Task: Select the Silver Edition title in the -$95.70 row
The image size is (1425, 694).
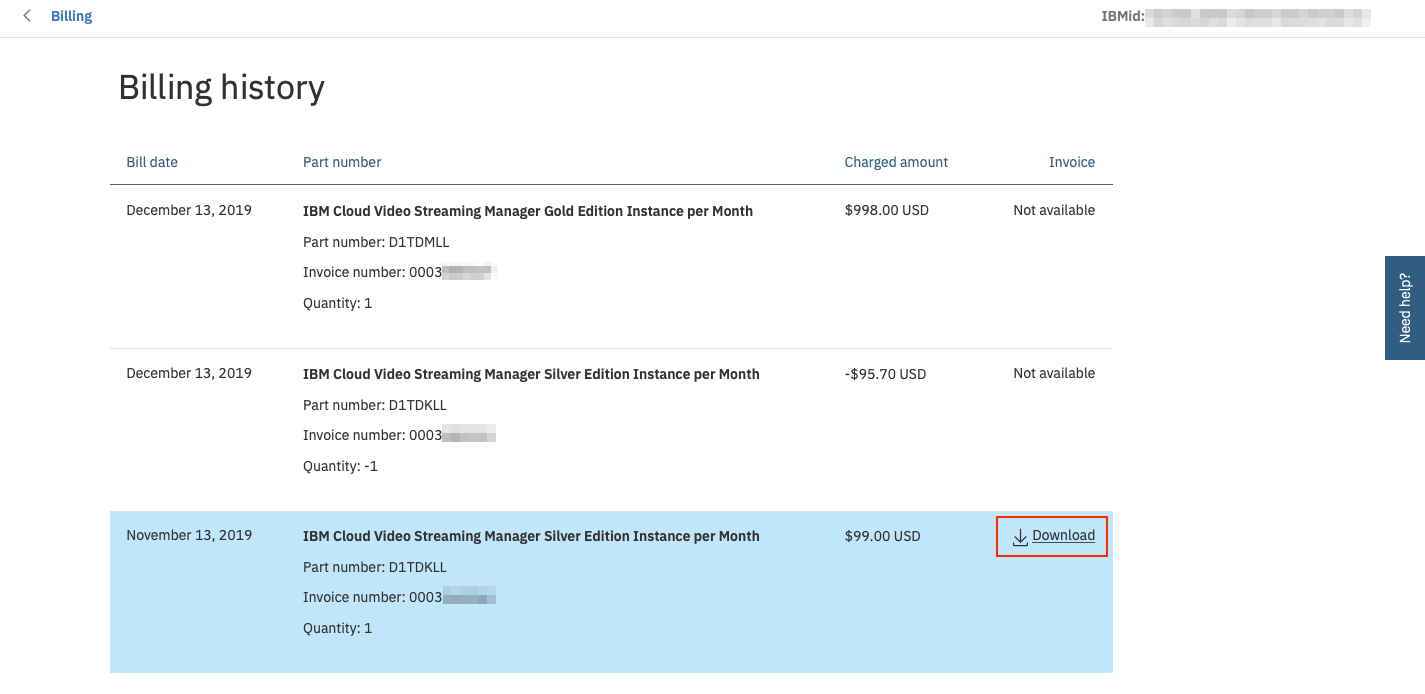Action: [531, 374]
